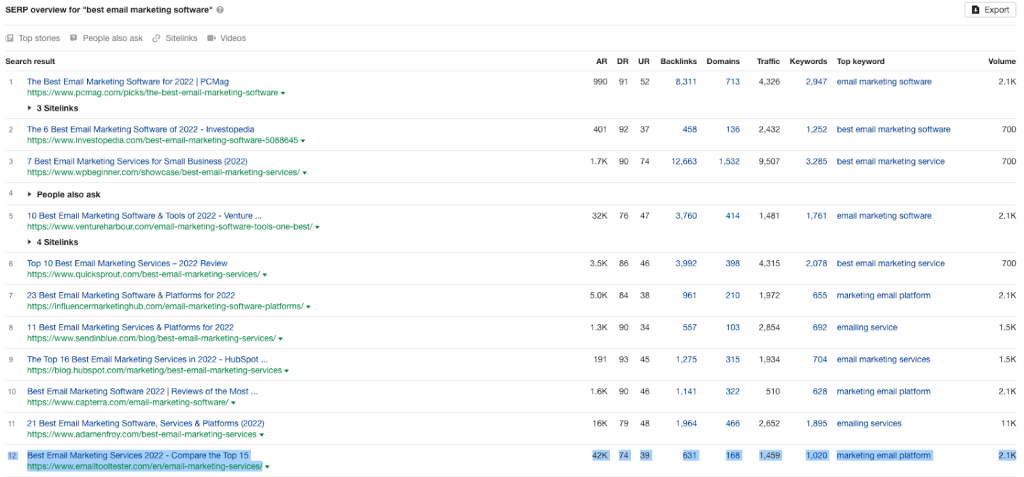
Task: Open dropdown arrow next to pcmag.com URL
Action: 283,93
